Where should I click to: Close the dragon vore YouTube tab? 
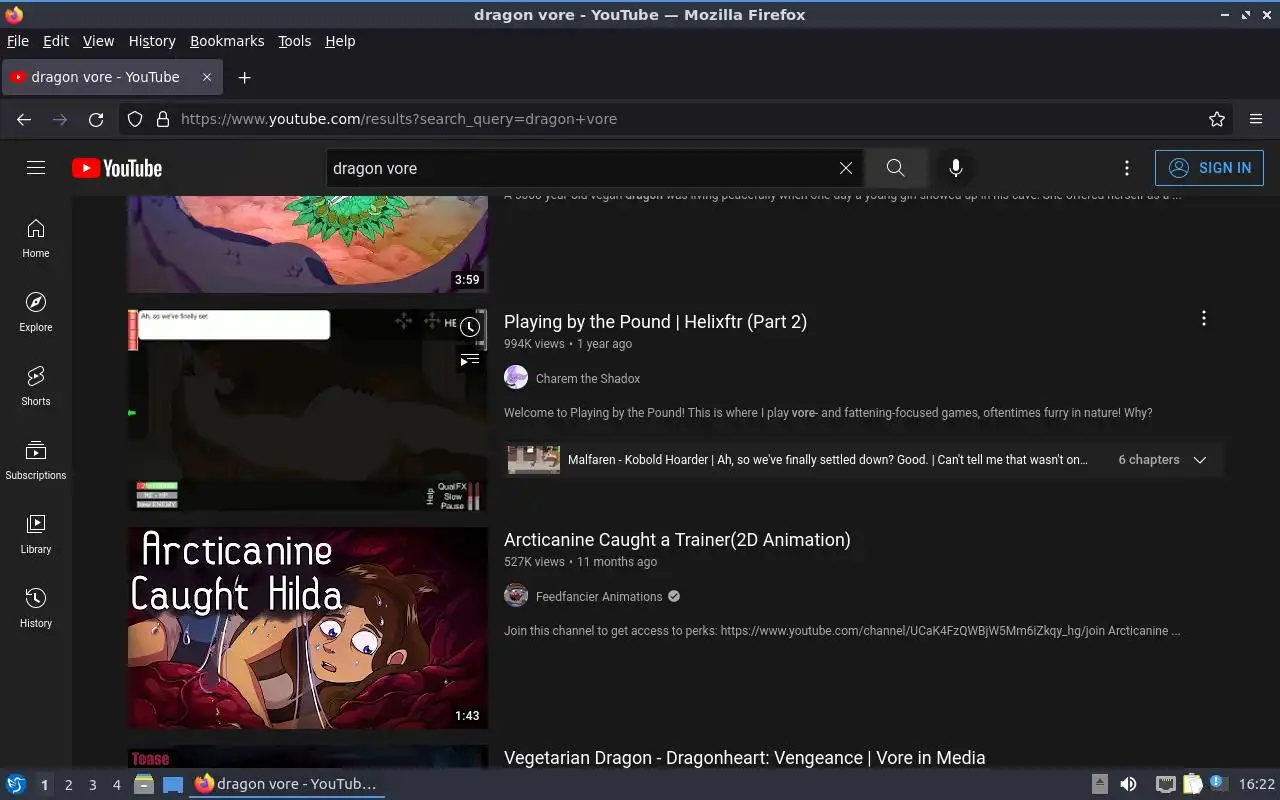point(207,77)
